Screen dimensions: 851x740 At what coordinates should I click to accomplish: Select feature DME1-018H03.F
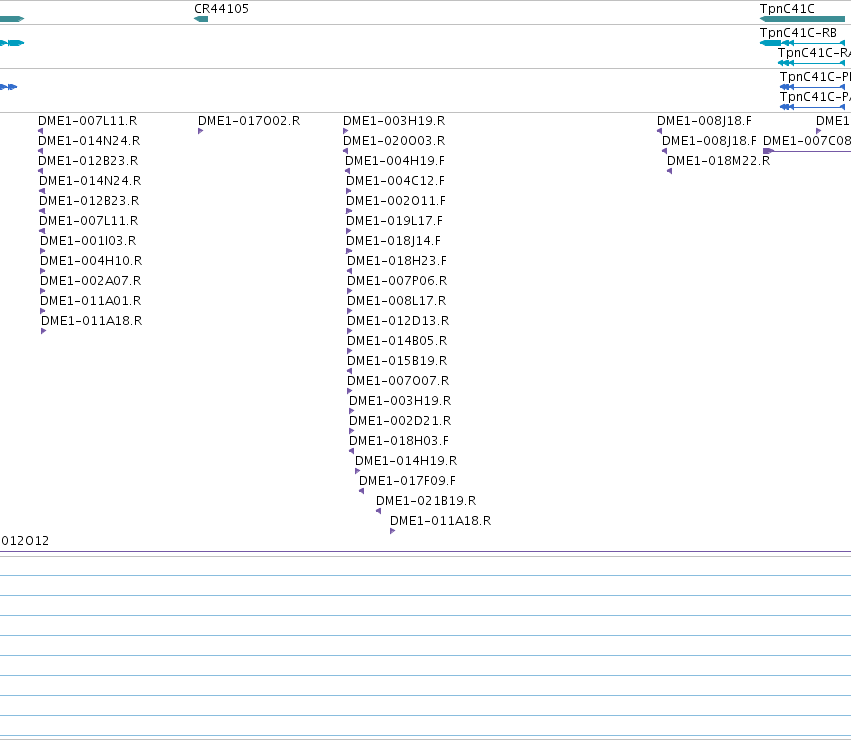(399, 441)
